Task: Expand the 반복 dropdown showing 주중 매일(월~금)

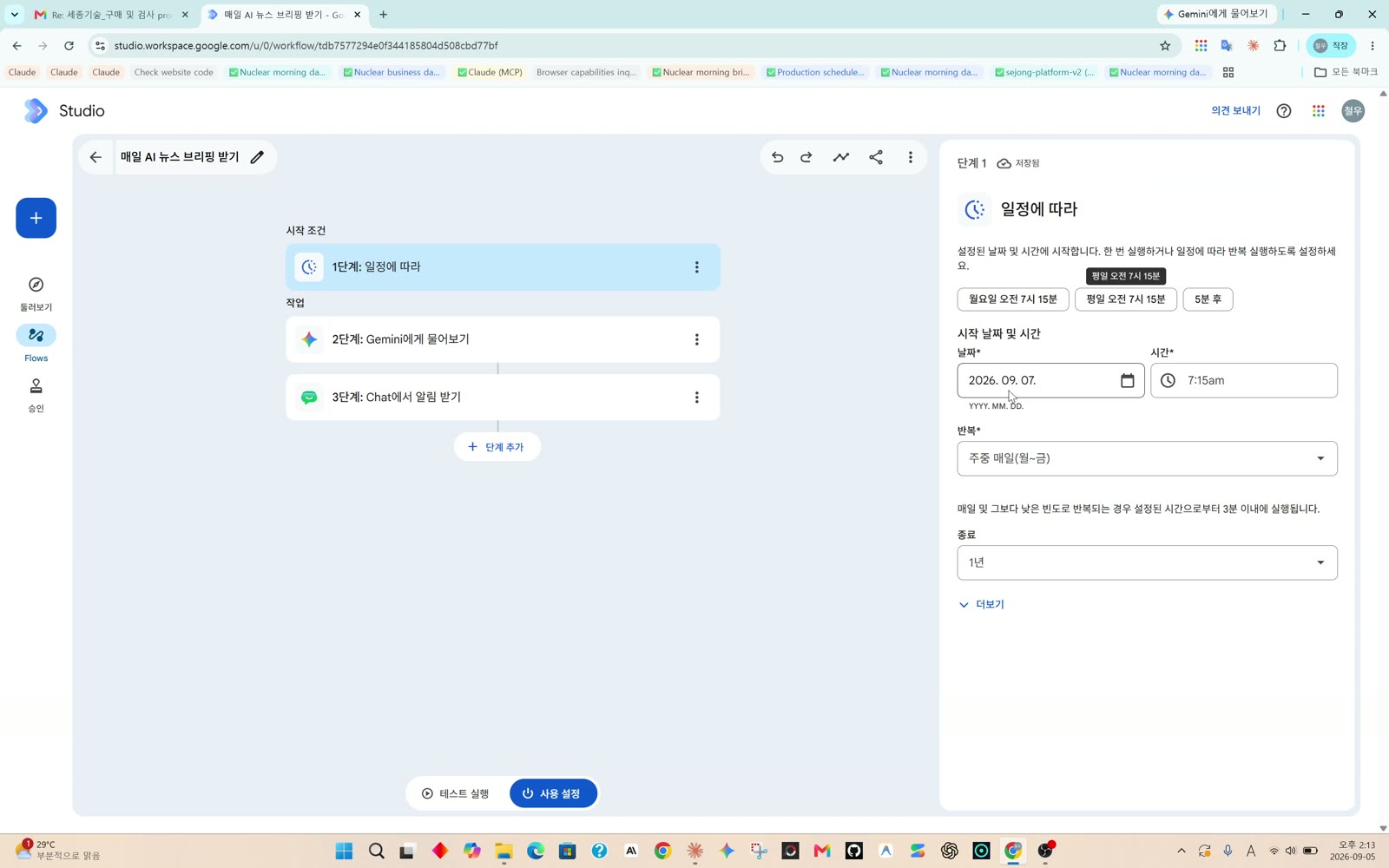Action: 1147,458
